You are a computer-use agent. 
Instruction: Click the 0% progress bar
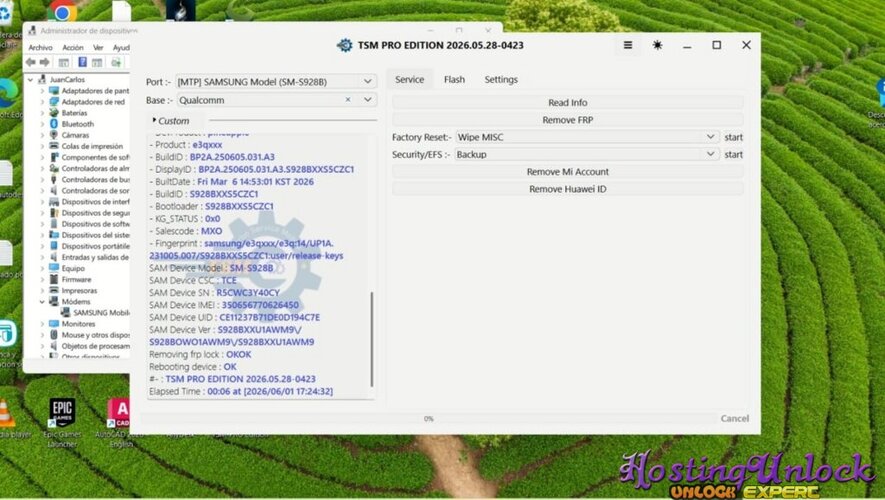[x=429, y=419]
